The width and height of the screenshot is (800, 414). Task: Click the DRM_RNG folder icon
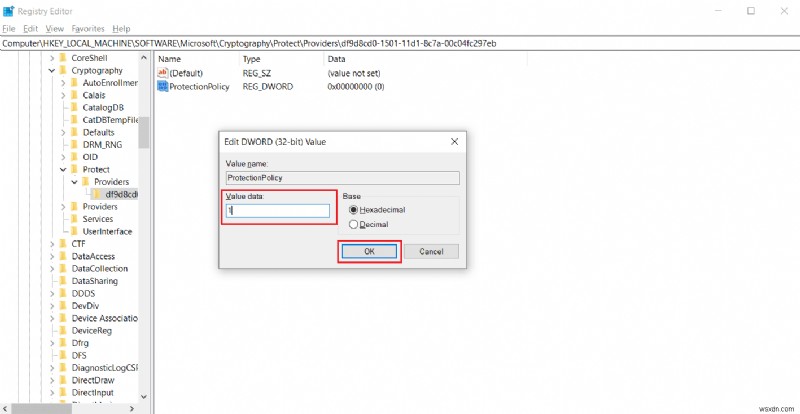click(x=74, y=144)
